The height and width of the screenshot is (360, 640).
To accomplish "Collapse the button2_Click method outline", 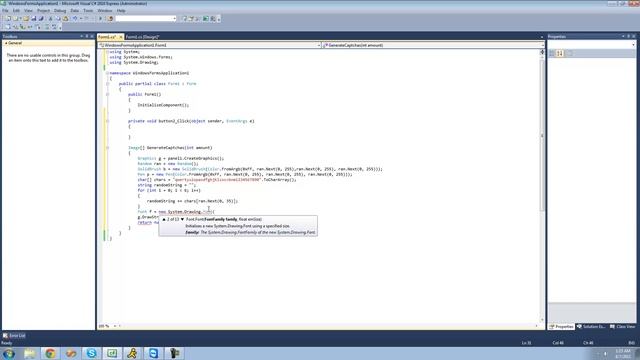I will coord(107,121).
